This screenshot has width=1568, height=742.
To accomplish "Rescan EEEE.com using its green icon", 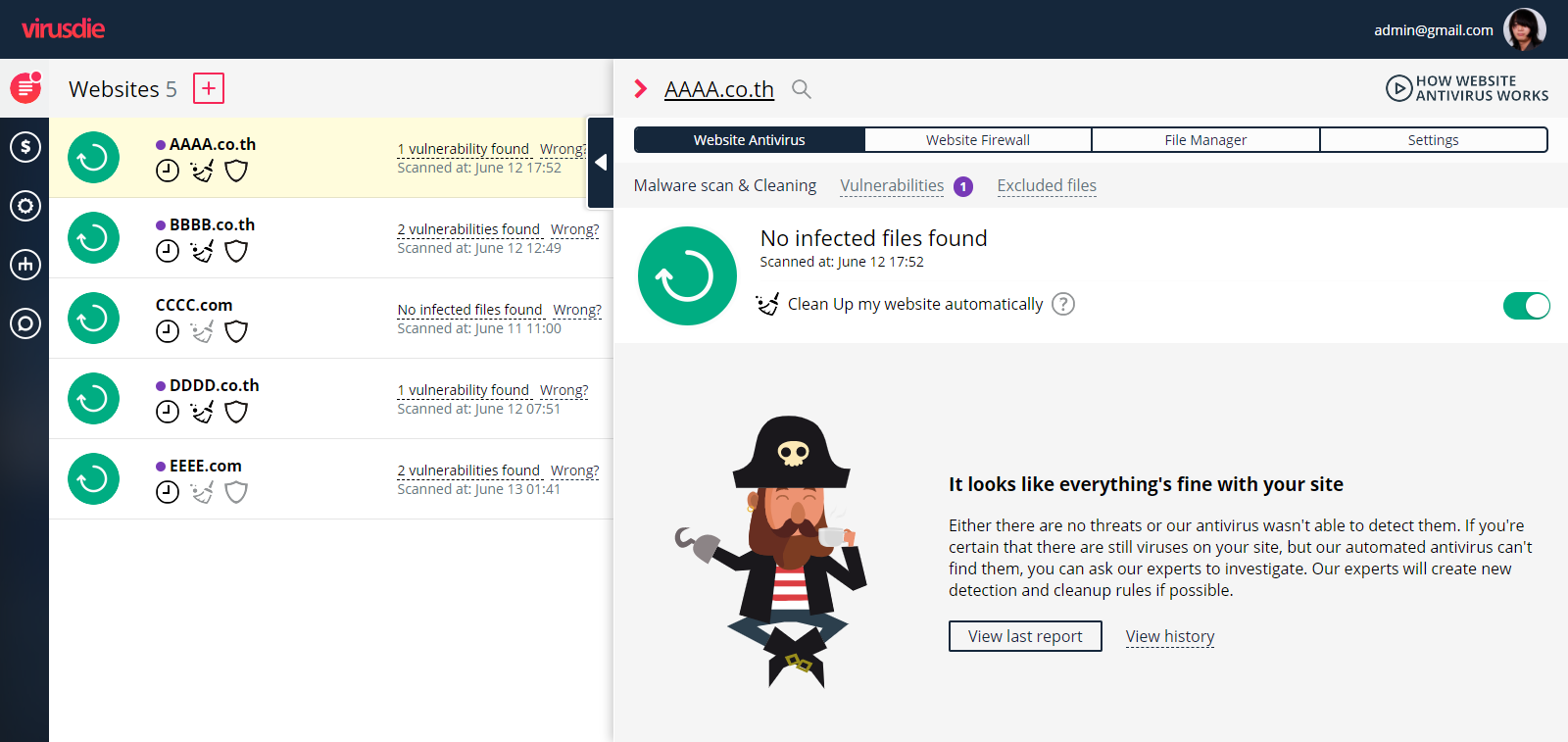I will 93,479.
